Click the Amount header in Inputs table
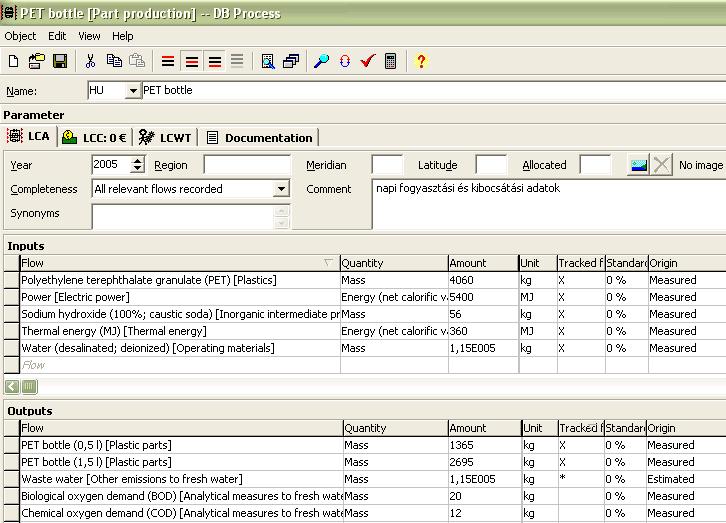Screen dimensions: 726x523 click(483, 263)
